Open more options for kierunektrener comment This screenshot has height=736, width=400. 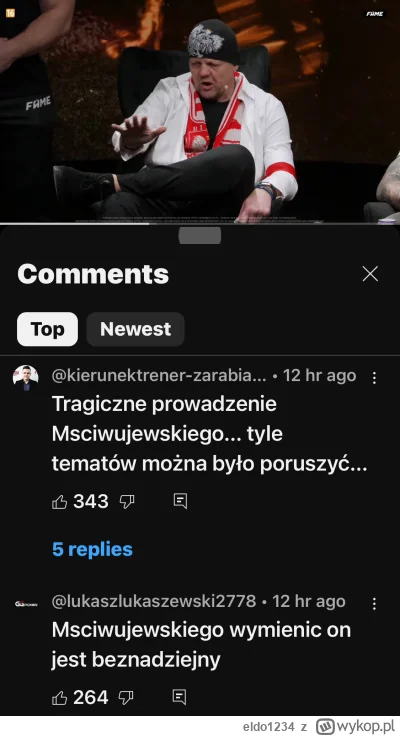click(374, 378)
